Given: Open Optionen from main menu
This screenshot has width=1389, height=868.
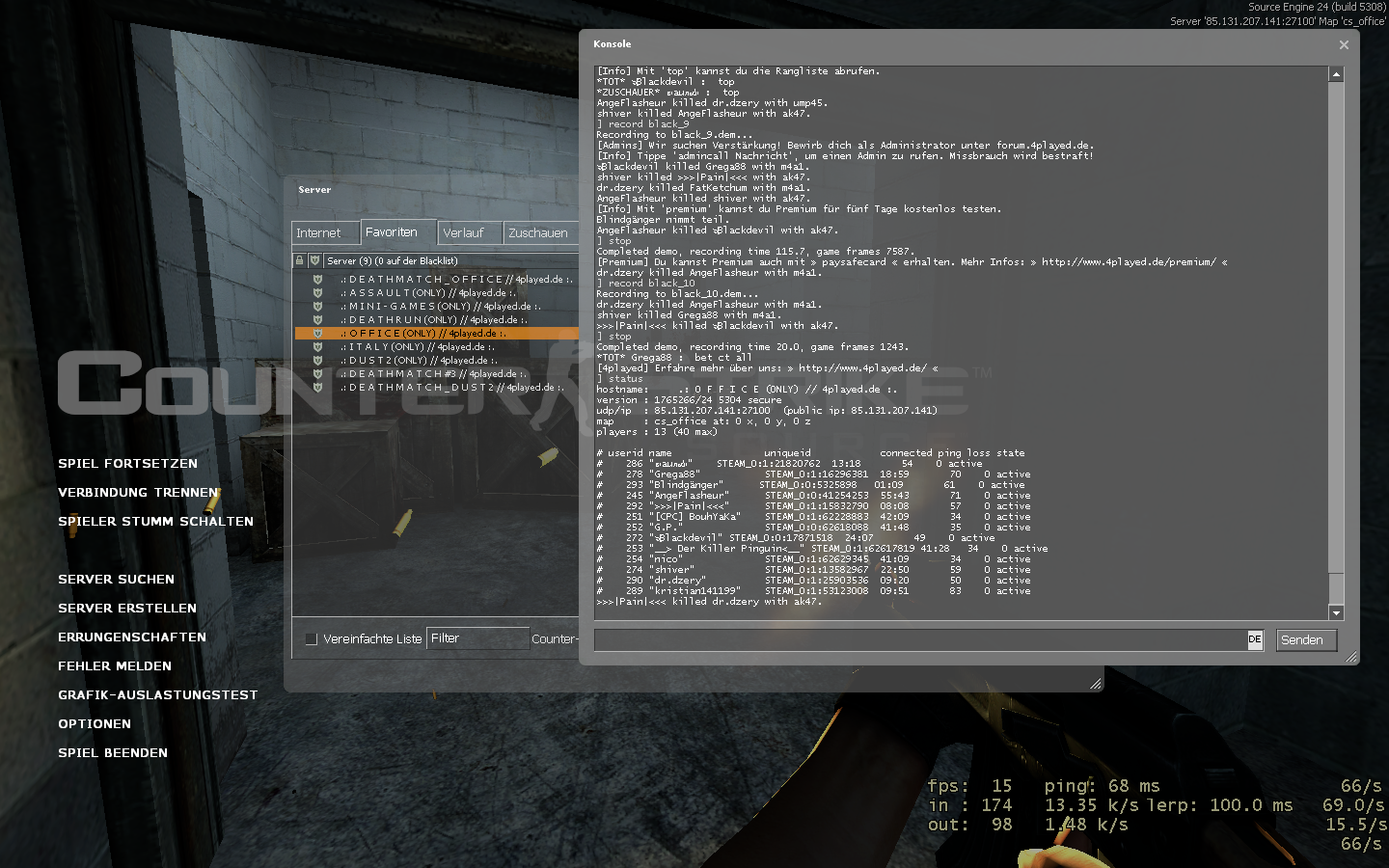Looking at the screenshot, I should pyautogui.click(x=95, y=724).
